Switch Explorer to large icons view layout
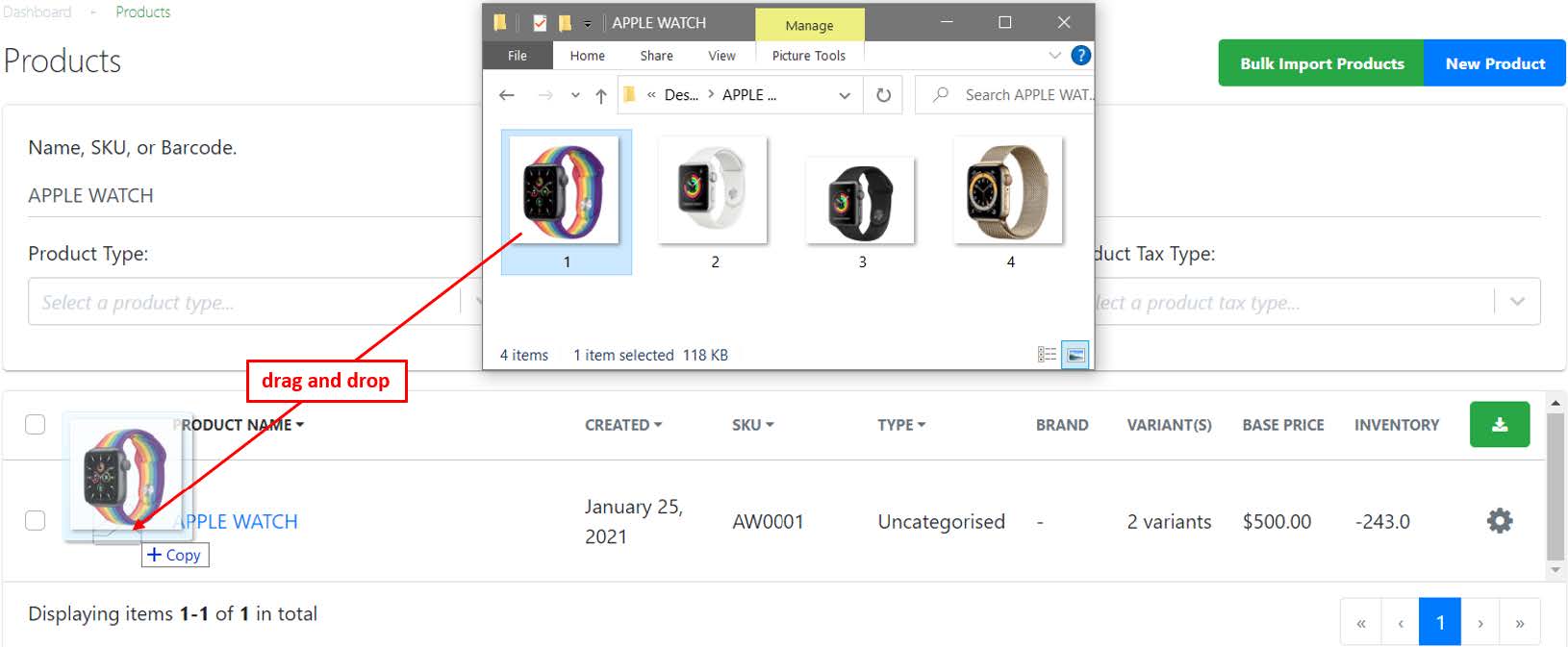Viewport: 1568px width, 647px height. [x=1075, y=355]
